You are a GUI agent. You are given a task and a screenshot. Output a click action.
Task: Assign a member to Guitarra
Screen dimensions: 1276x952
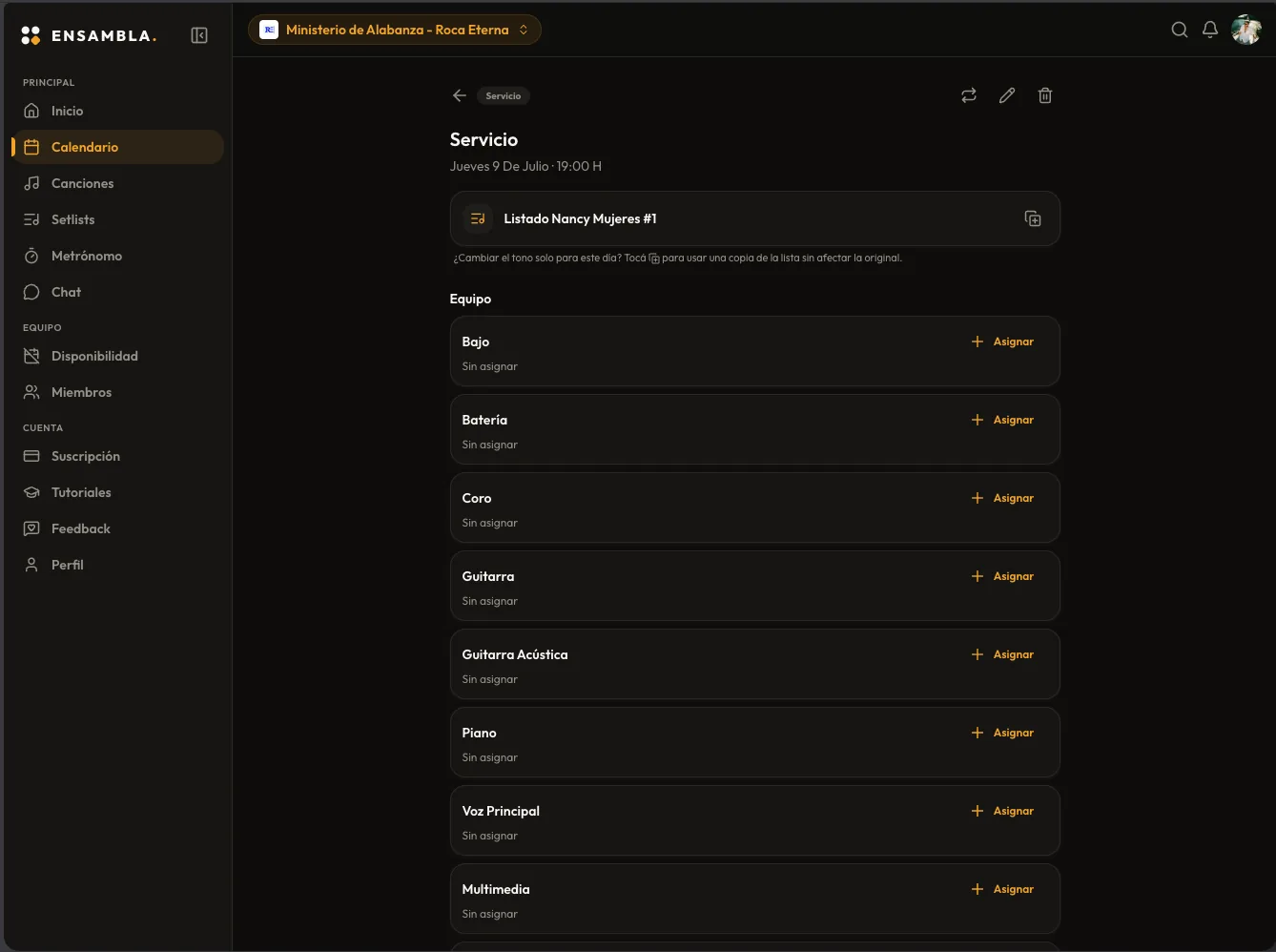(1002, 576)
